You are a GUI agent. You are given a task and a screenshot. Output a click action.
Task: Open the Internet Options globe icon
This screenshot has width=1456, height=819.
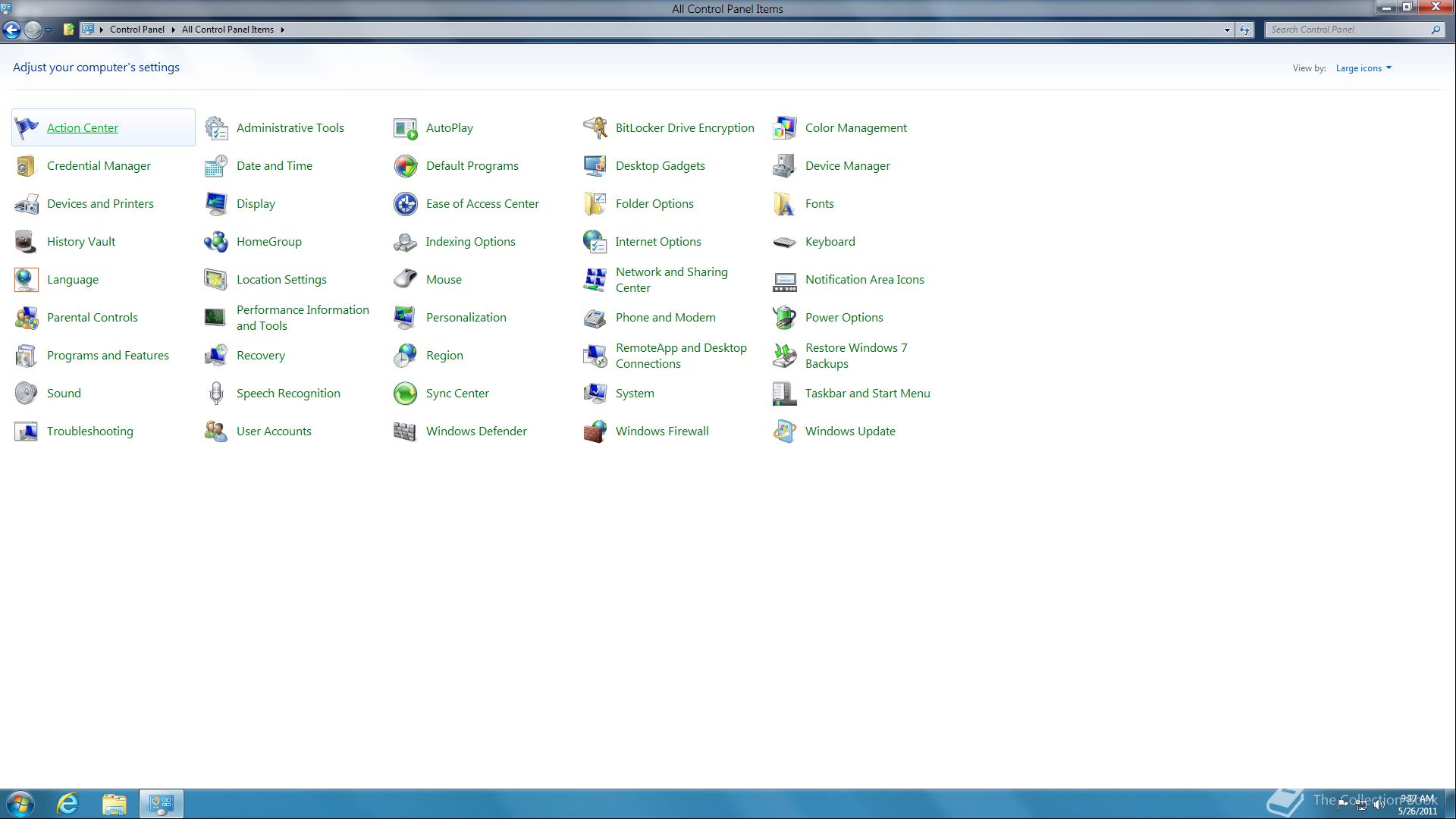coord(595,241)
